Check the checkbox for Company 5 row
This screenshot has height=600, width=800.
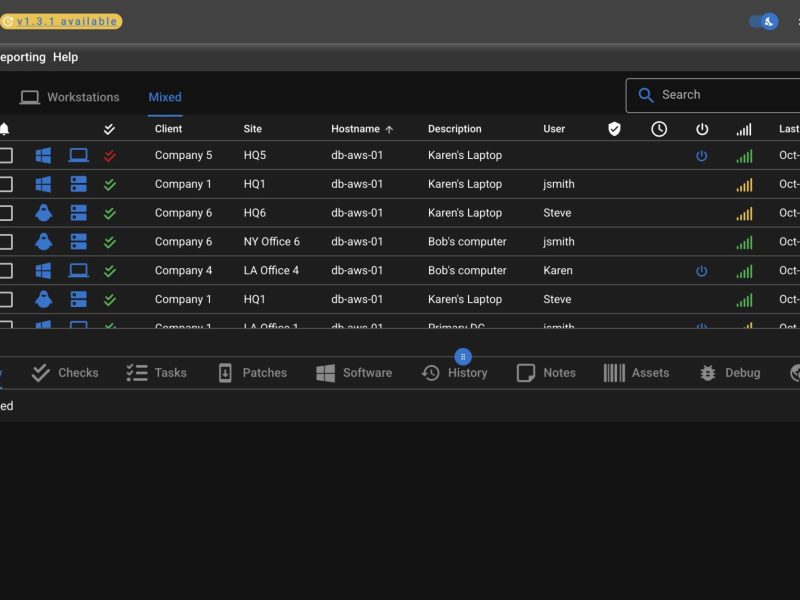pyautogui.click(x=6, y=156)
